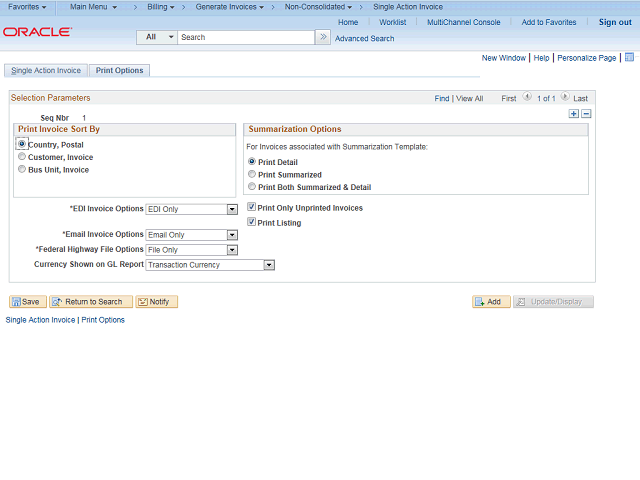The height and width of the screenshot is (480, 640).
Task: Click the Help link
Action: [541, 58]
